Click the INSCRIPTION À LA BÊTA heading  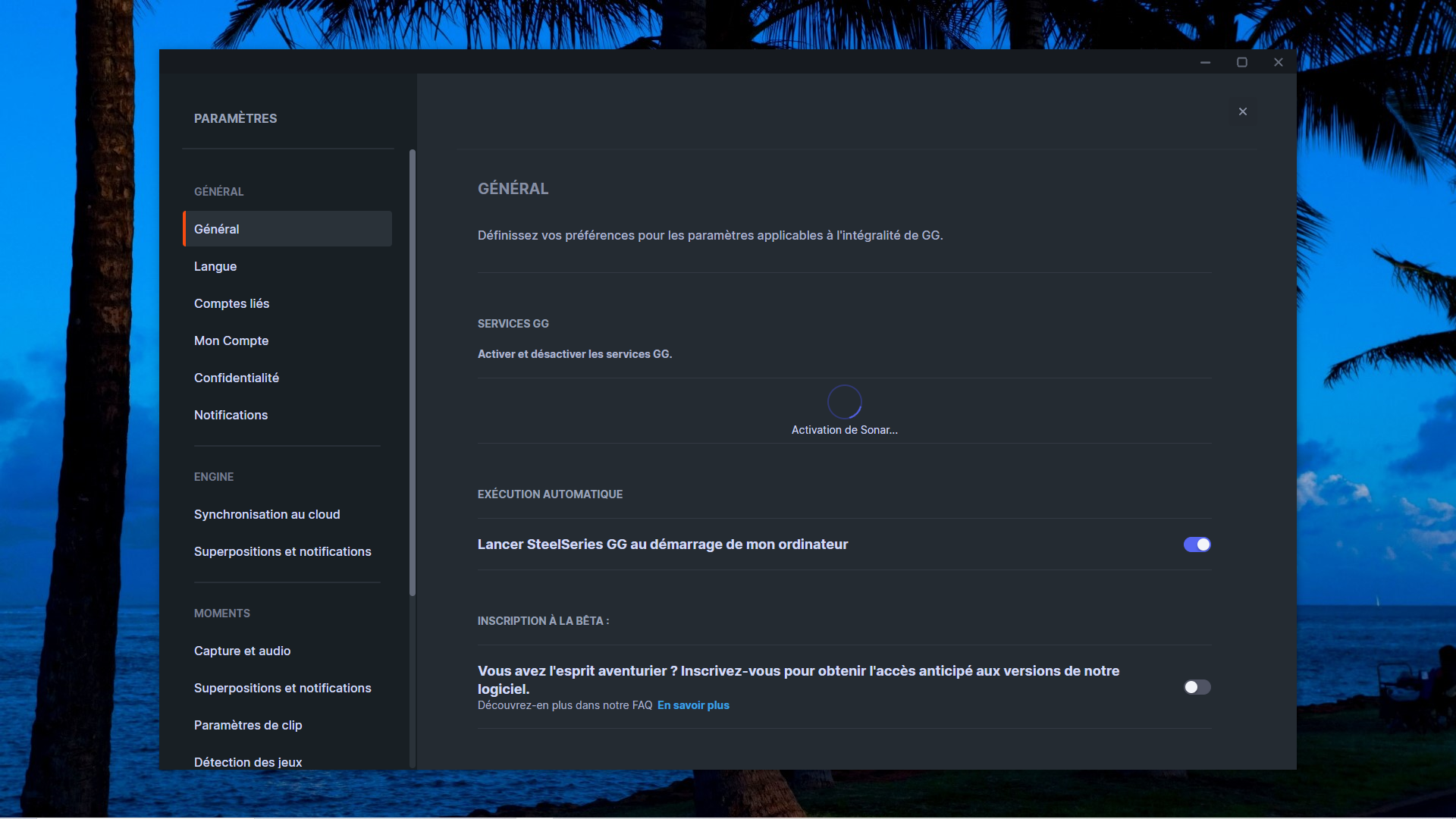[543, 621]
